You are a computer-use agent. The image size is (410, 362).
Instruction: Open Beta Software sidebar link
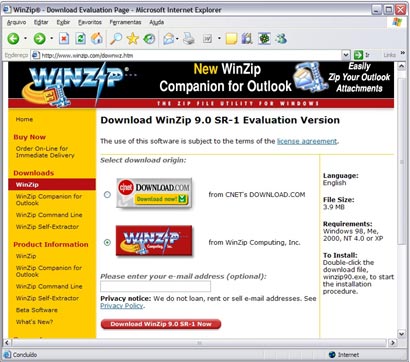tap(37, 310)
